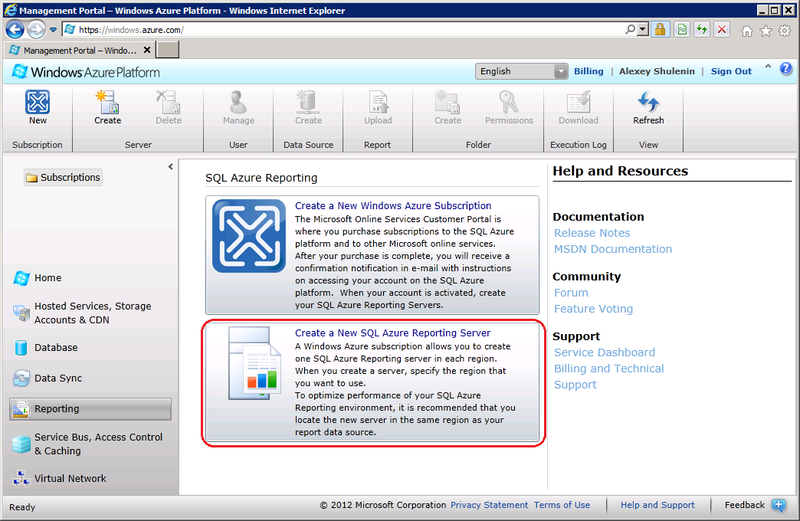Open Privacy Statement footer link
This screenshot has width=800, height=521.
(489, 505)
